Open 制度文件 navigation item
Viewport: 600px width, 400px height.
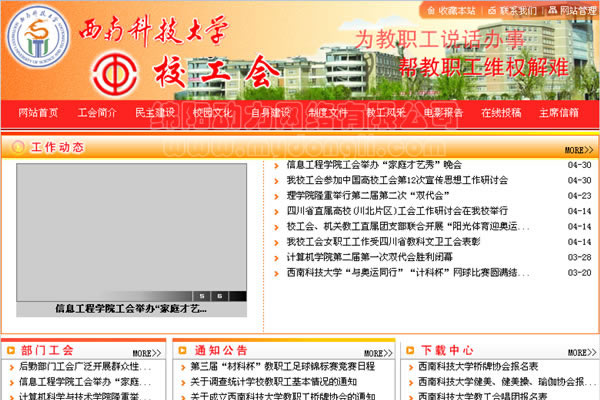328,113
